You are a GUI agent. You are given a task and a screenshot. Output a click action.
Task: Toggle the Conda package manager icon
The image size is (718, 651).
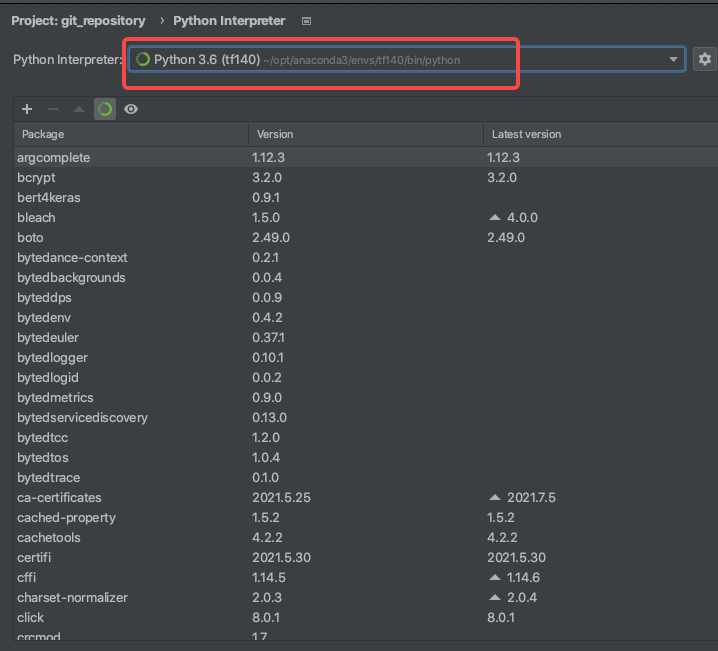click(105, 109)
